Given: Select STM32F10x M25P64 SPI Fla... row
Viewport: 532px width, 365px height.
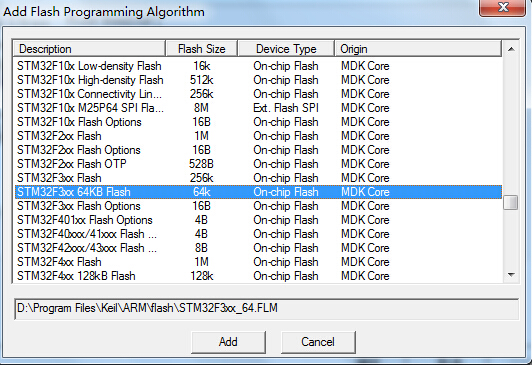Looking at the screenshot, I should point(258,108).
